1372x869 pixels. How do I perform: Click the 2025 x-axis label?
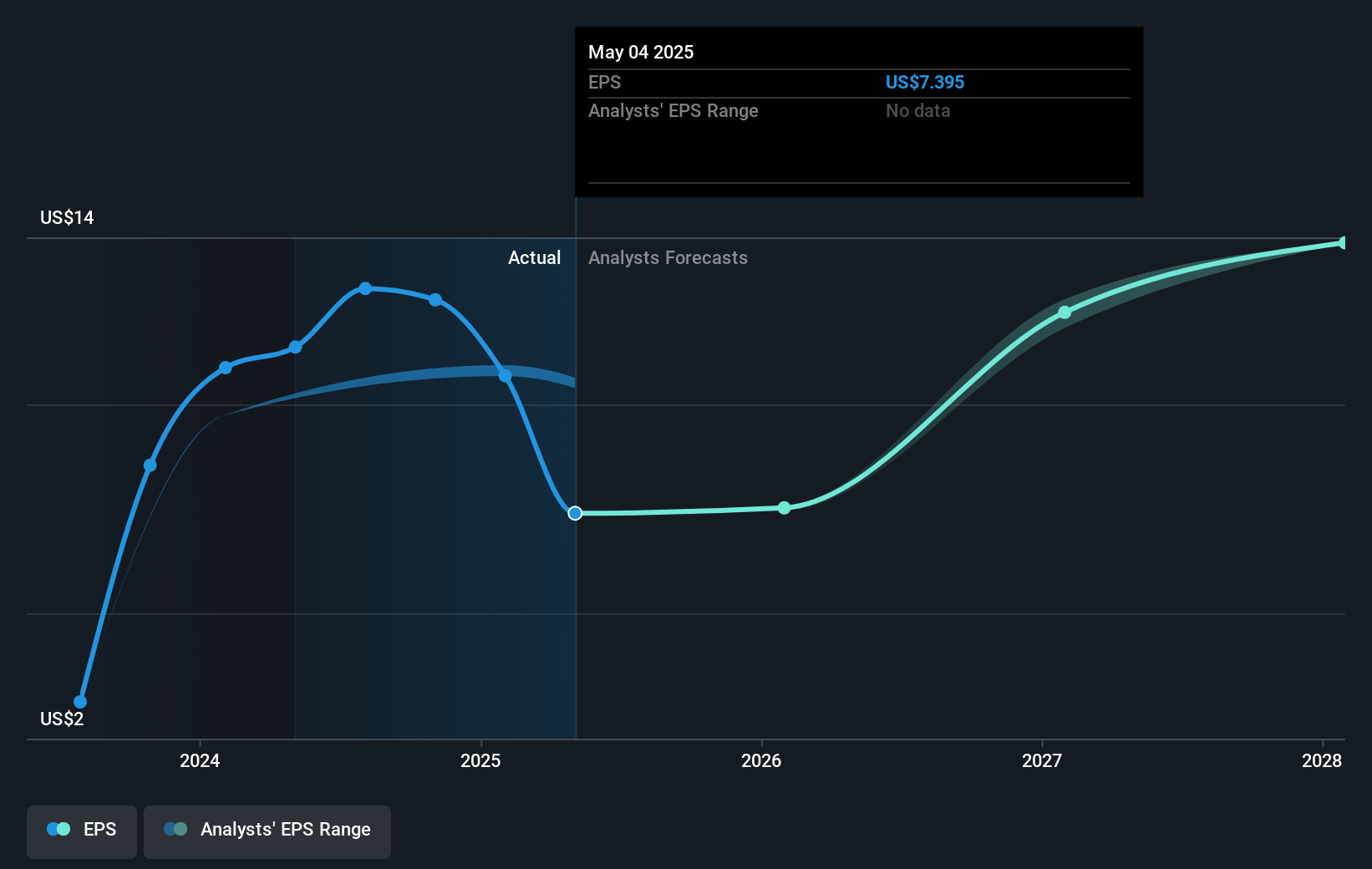tap(480, 760)
